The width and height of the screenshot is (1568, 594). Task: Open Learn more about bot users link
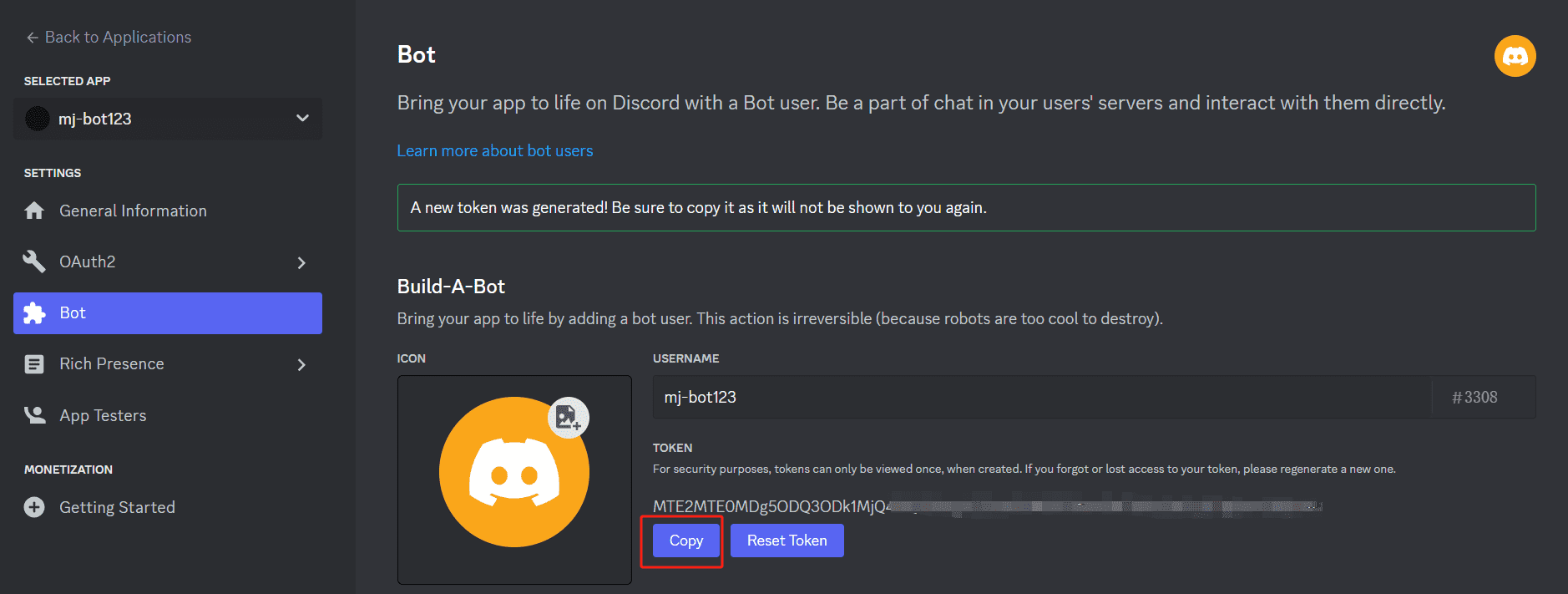pos(495,150)
